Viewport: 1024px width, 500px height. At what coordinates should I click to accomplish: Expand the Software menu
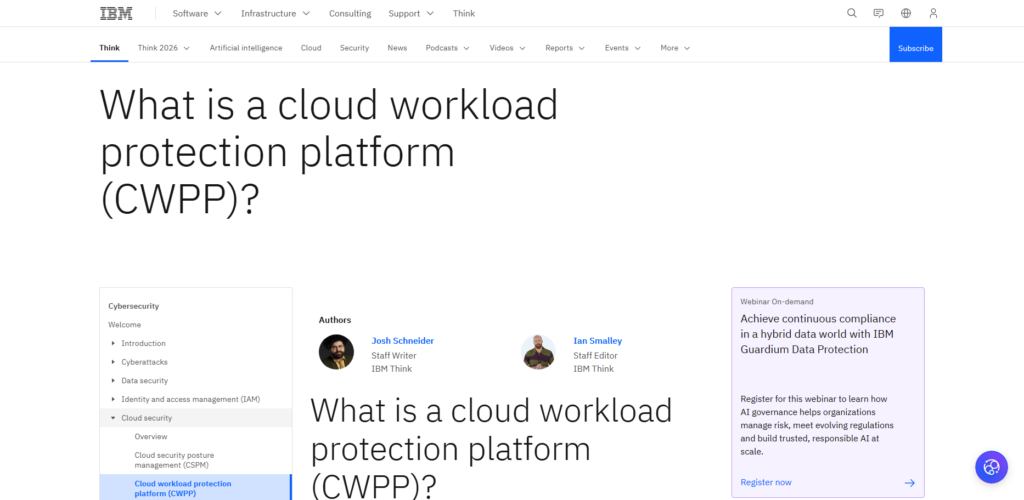(197, 13)
